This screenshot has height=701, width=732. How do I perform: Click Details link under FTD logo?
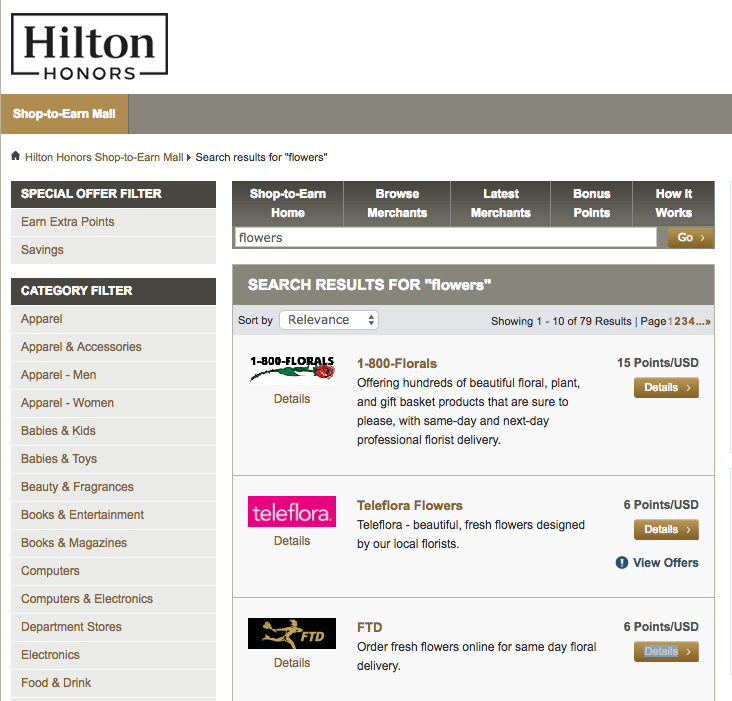(292, 663)
